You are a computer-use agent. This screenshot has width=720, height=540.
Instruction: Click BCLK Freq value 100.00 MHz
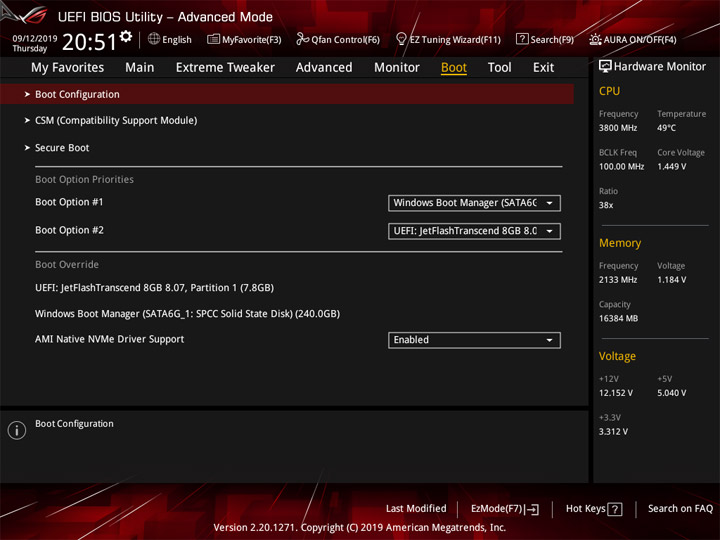[x=621, y=167]
